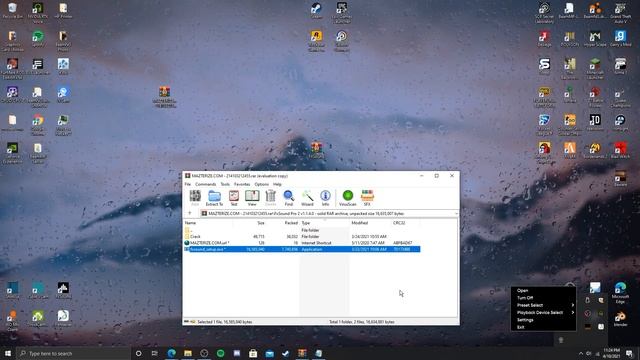Click the Extract To toolbar icon
Screen dimensions: 640x360
(x=214, y=198)
